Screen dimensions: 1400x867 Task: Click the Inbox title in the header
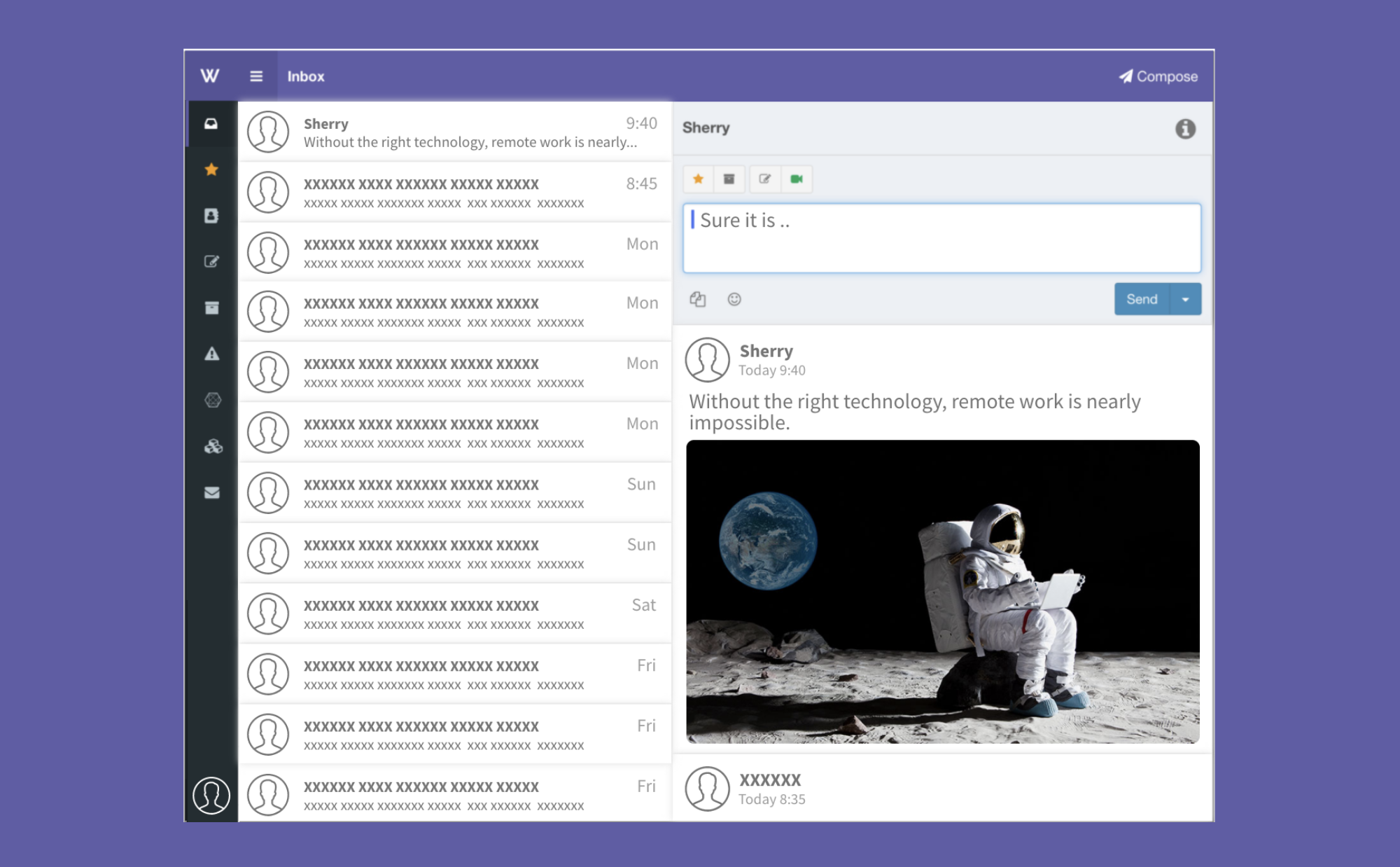(x=306, y=76)
